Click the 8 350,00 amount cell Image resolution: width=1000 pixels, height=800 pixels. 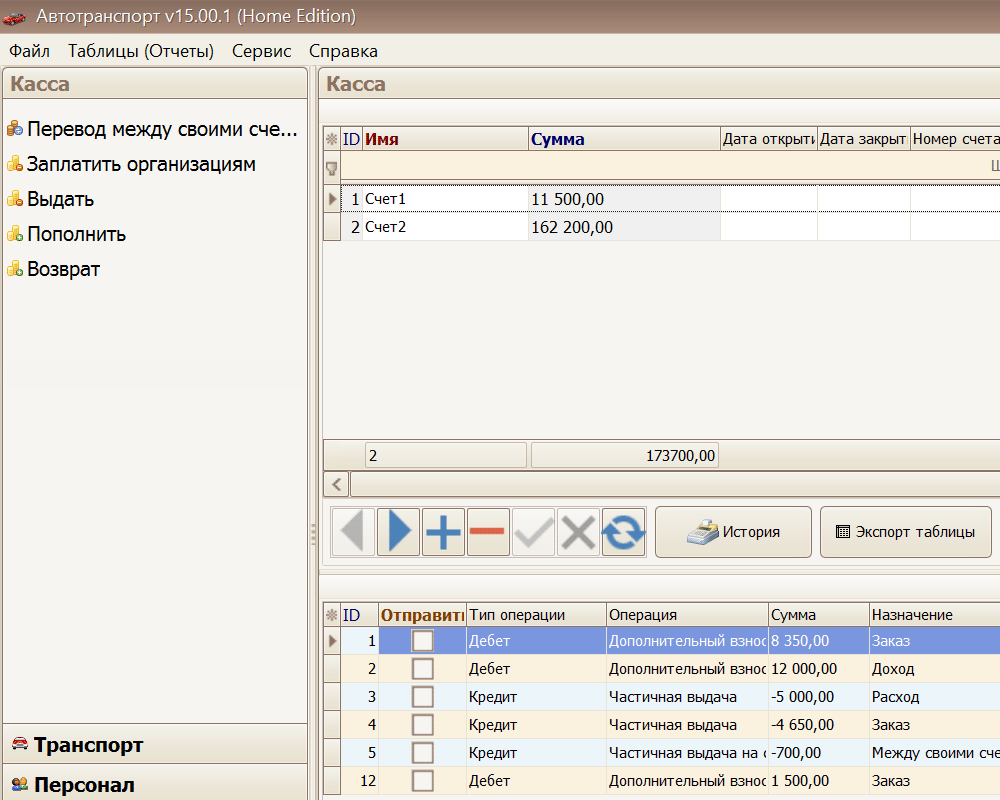tap(819, 641)
